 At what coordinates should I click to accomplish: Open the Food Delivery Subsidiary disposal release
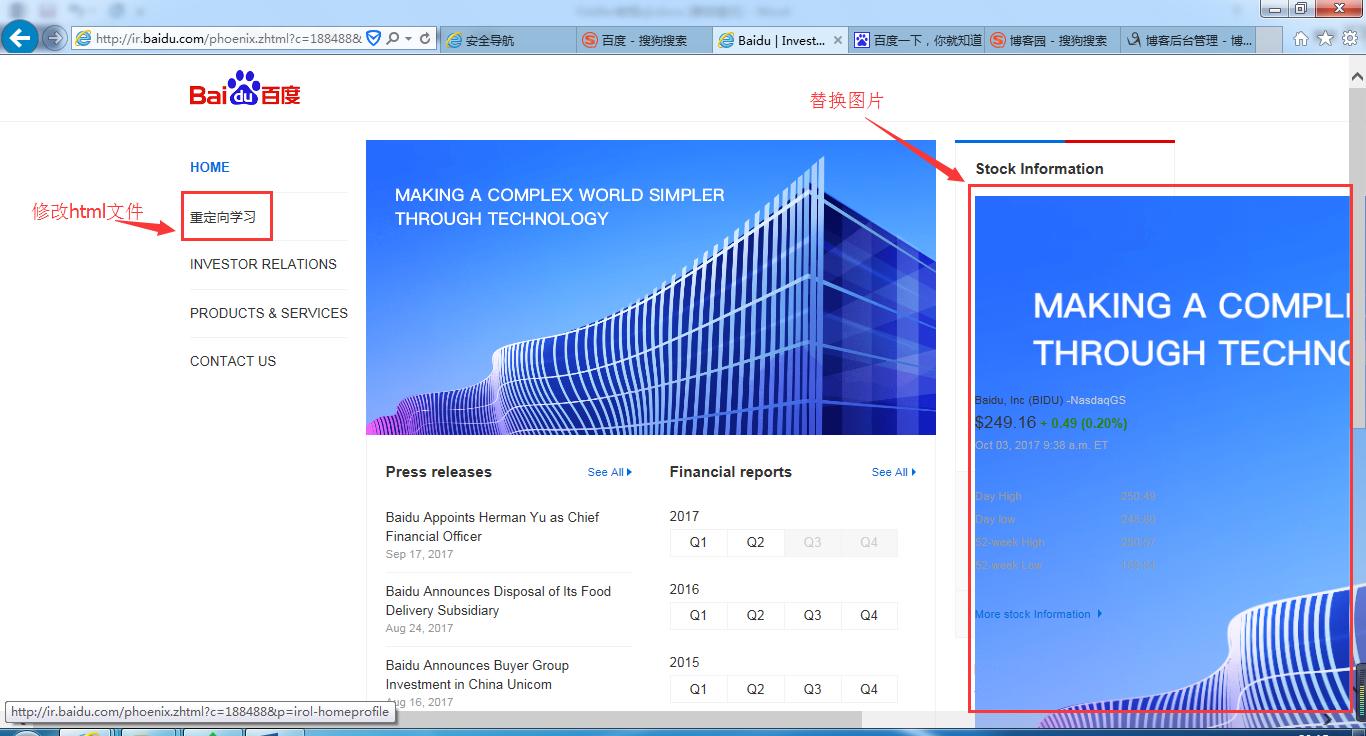pos(498,601)
